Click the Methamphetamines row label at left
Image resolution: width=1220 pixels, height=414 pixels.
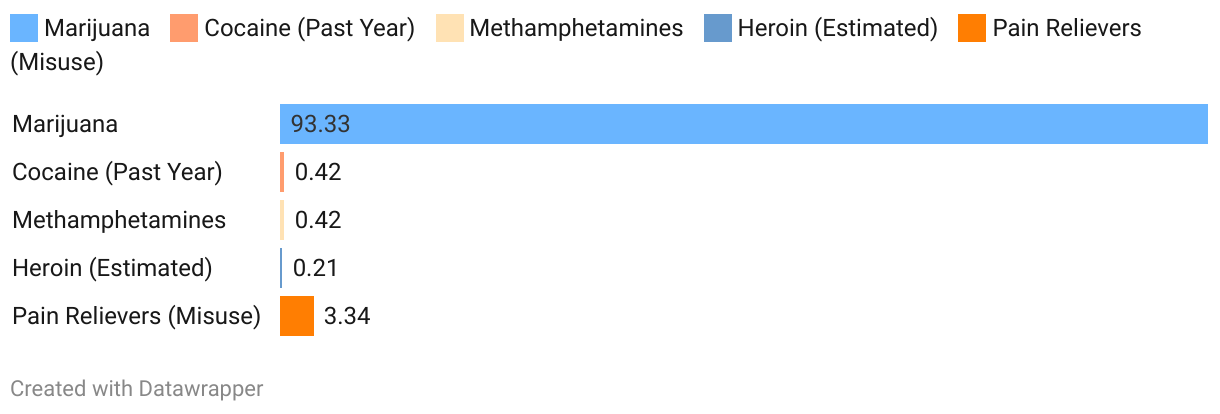[x=119, y=220]
